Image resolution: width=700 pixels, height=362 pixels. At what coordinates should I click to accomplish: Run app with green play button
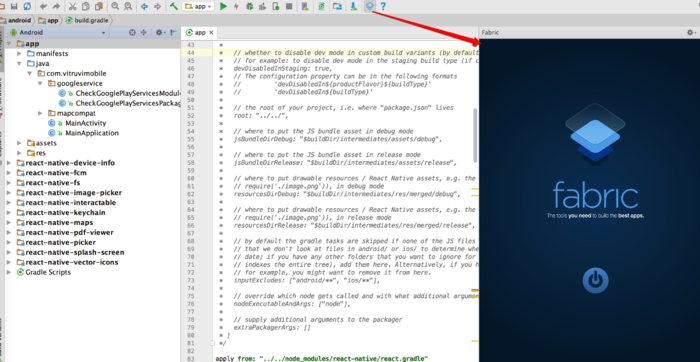coord(224,6)
